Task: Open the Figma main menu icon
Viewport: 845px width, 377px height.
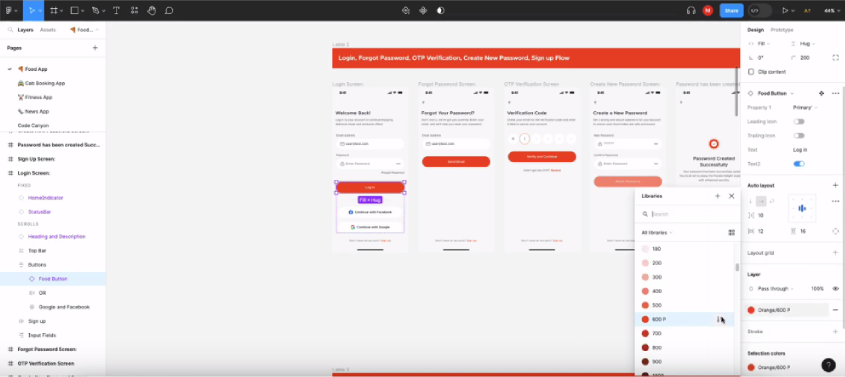Action: (9, 10)
